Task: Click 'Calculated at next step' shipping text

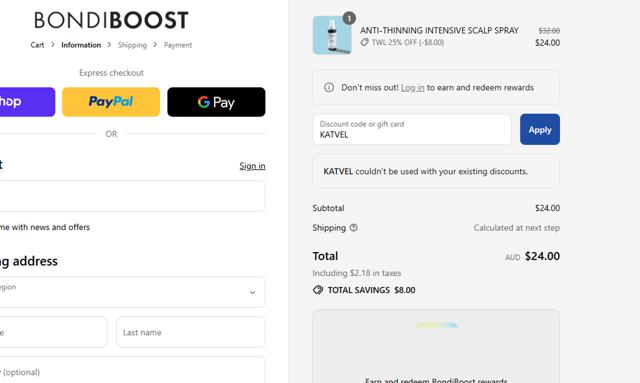Action: [516, 228]
